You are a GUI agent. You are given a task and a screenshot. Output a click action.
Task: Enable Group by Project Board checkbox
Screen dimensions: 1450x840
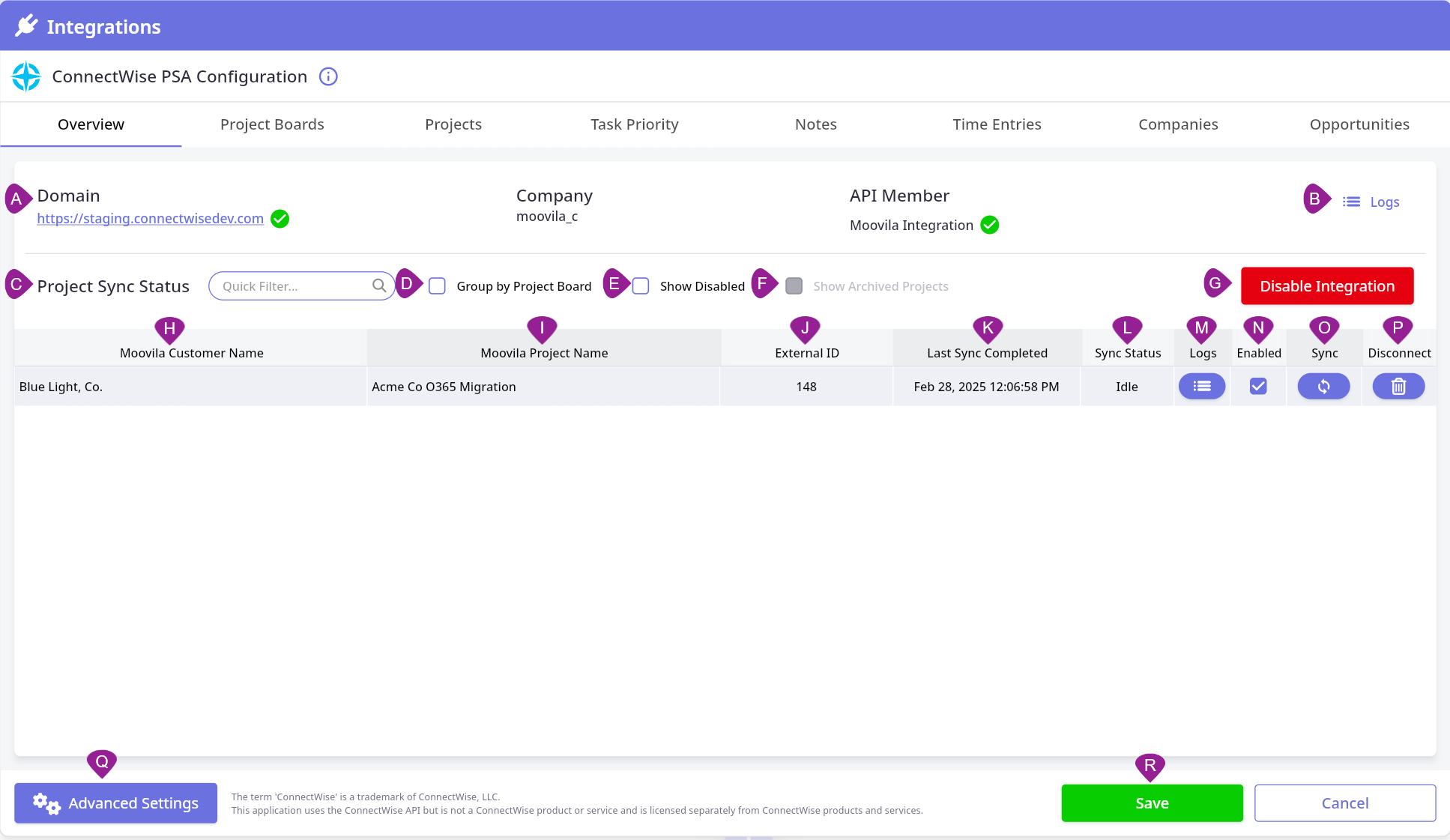(x=438, y=286)
